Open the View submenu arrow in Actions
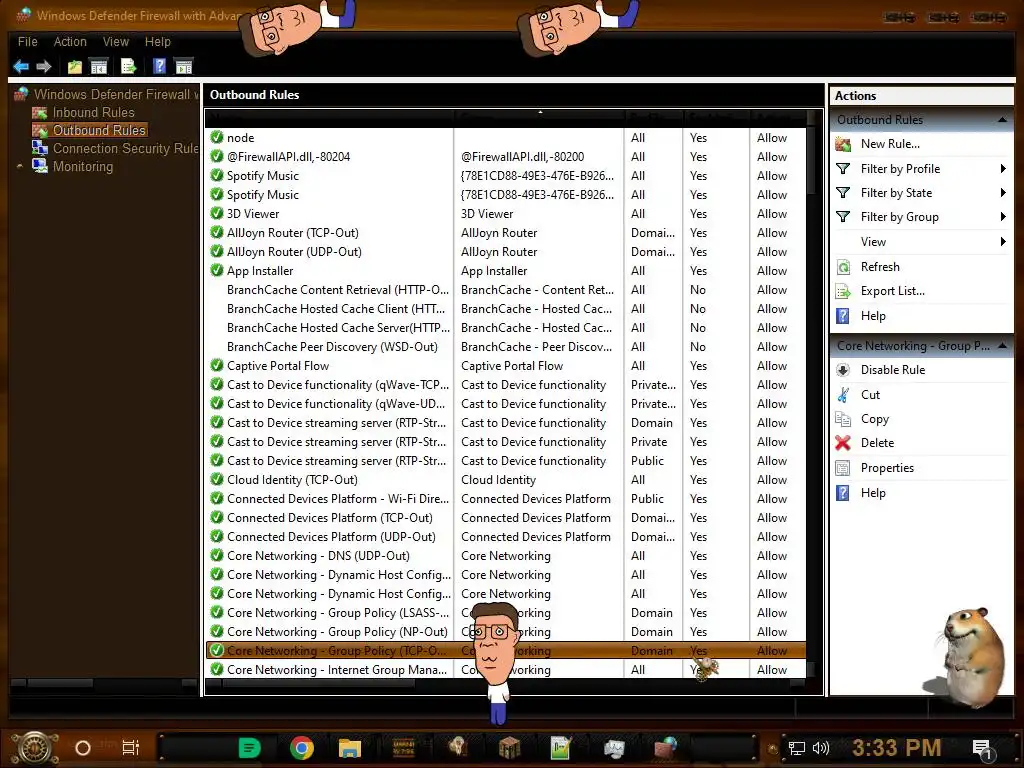The height and width of the screenshot is (768, 1024). coord(1003,242)
